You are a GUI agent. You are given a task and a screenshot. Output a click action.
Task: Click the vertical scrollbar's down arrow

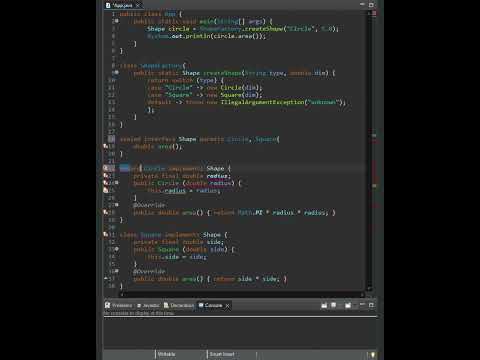369,288
